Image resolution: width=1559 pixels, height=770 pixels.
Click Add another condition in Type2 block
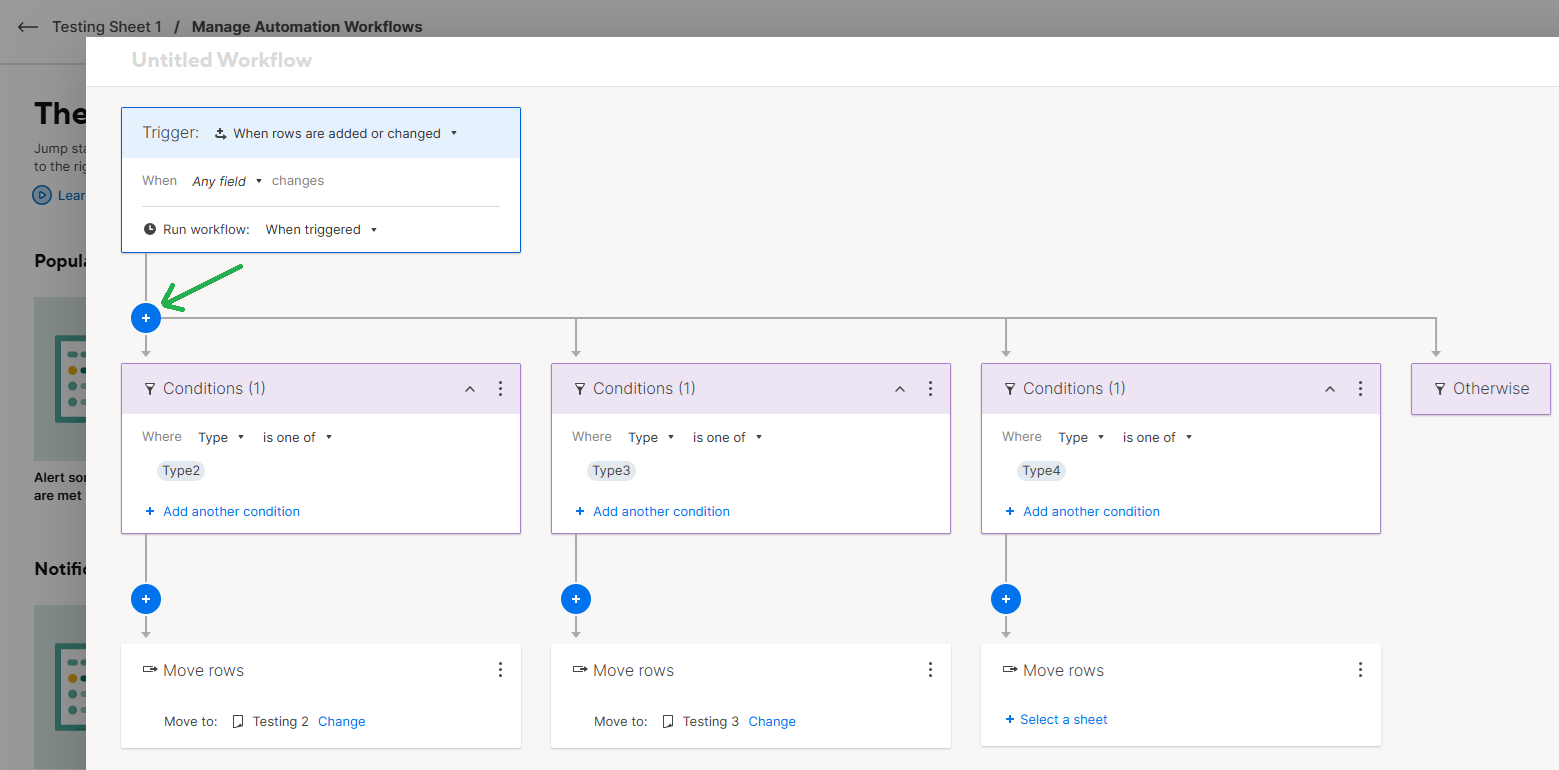coord(231,511)
